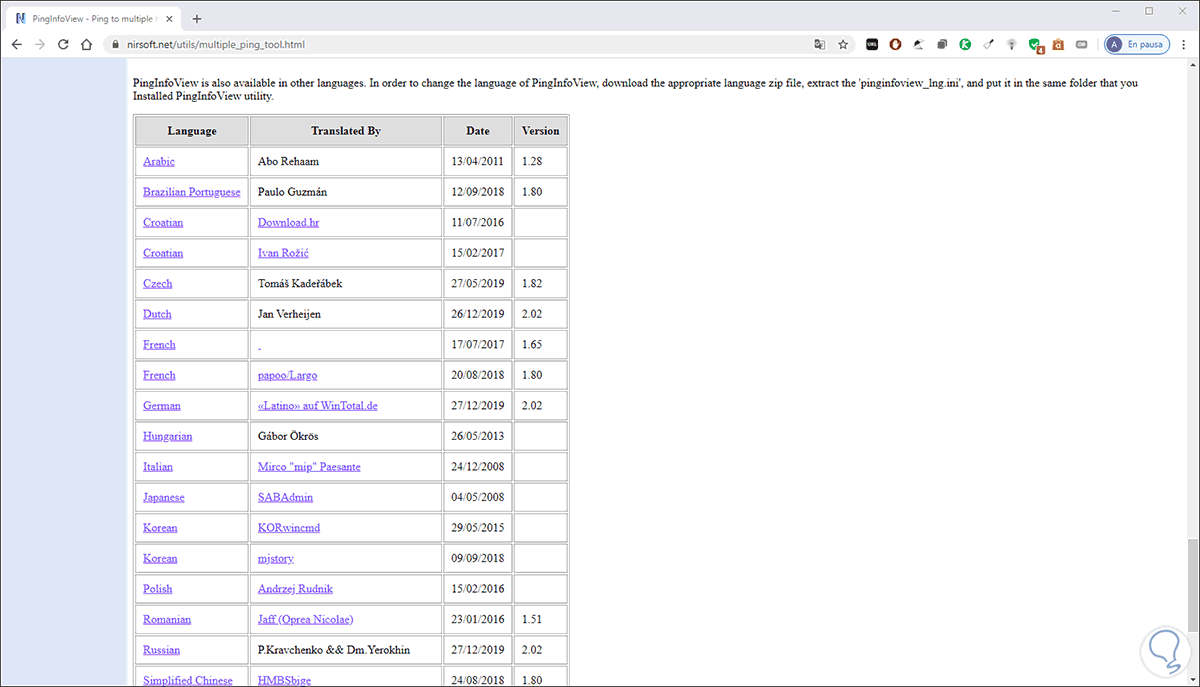Open the mjstory translator link
This screenshot has height=687, width=1200.
[x=276, y=558]
